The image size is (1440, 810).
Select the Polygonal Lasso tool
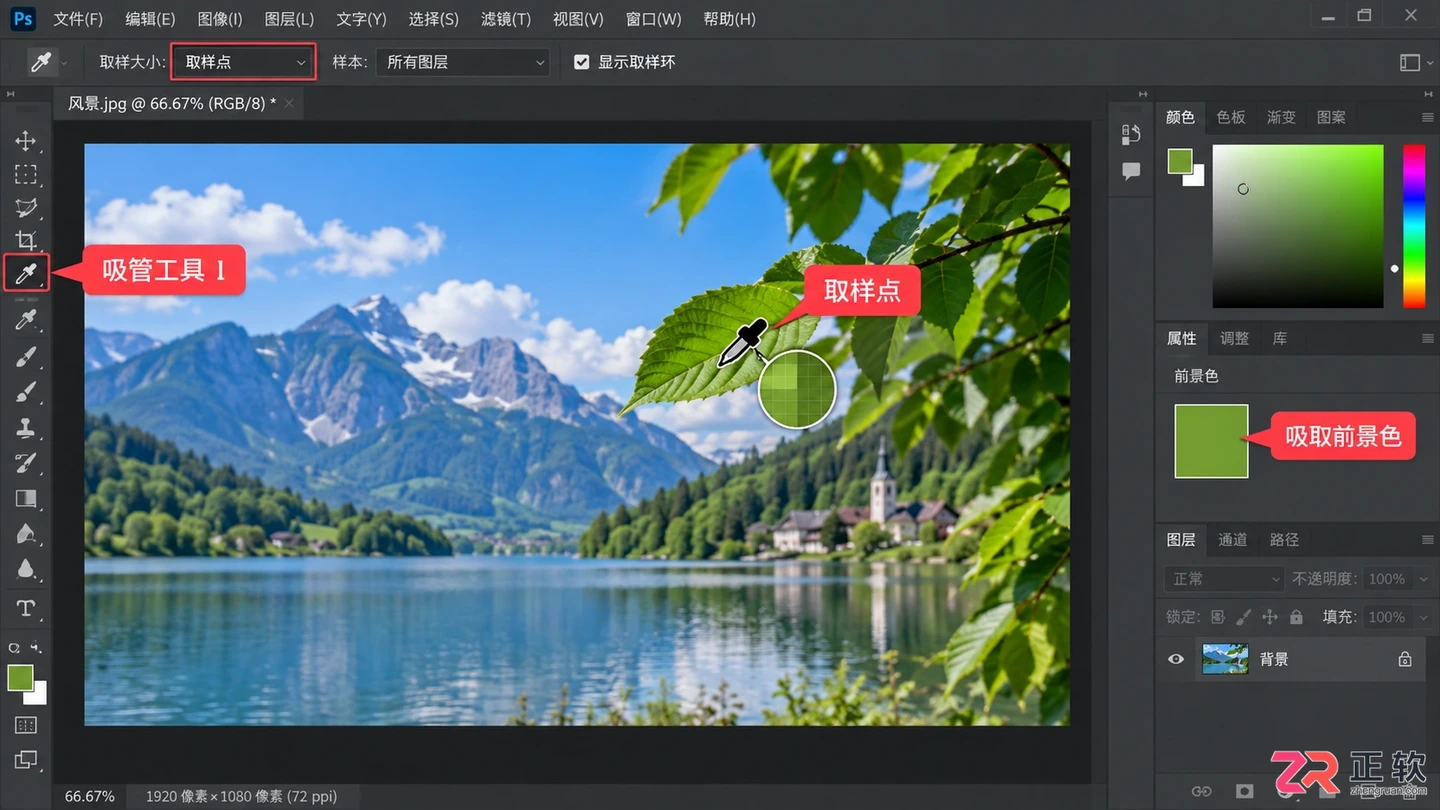pos(26,208)
